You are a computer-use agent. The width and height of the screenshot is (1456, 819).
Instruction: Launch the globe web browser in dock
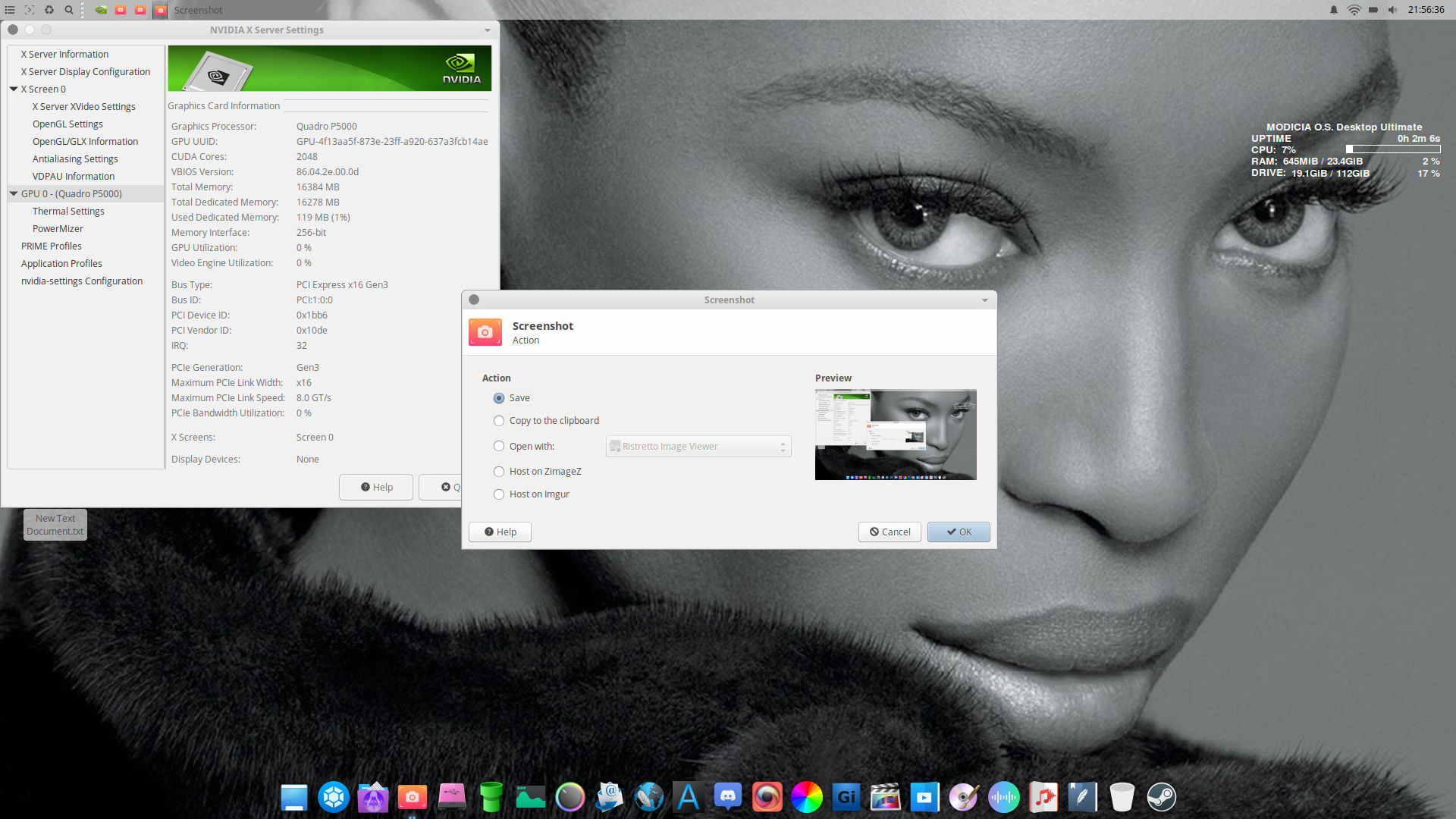click(649, 797)
